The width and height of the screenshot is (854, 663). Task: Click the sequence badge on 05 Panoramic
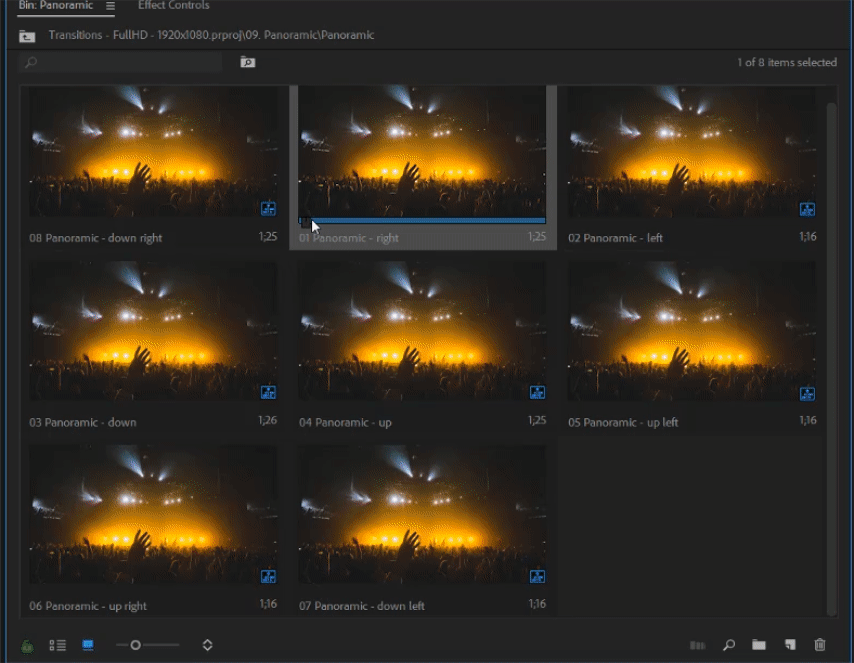(807, 393)
